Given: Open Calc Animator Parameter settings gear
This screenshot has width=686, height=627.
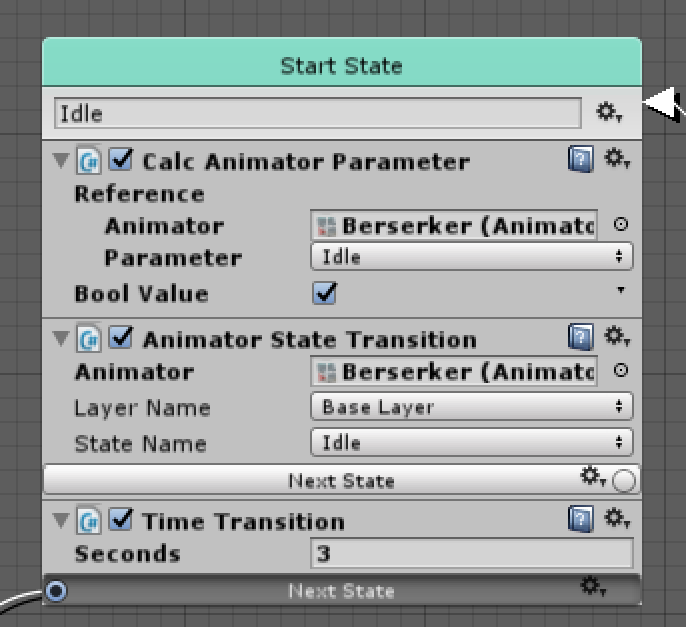Looking at the screenshot, I should [x=616, y=160].
